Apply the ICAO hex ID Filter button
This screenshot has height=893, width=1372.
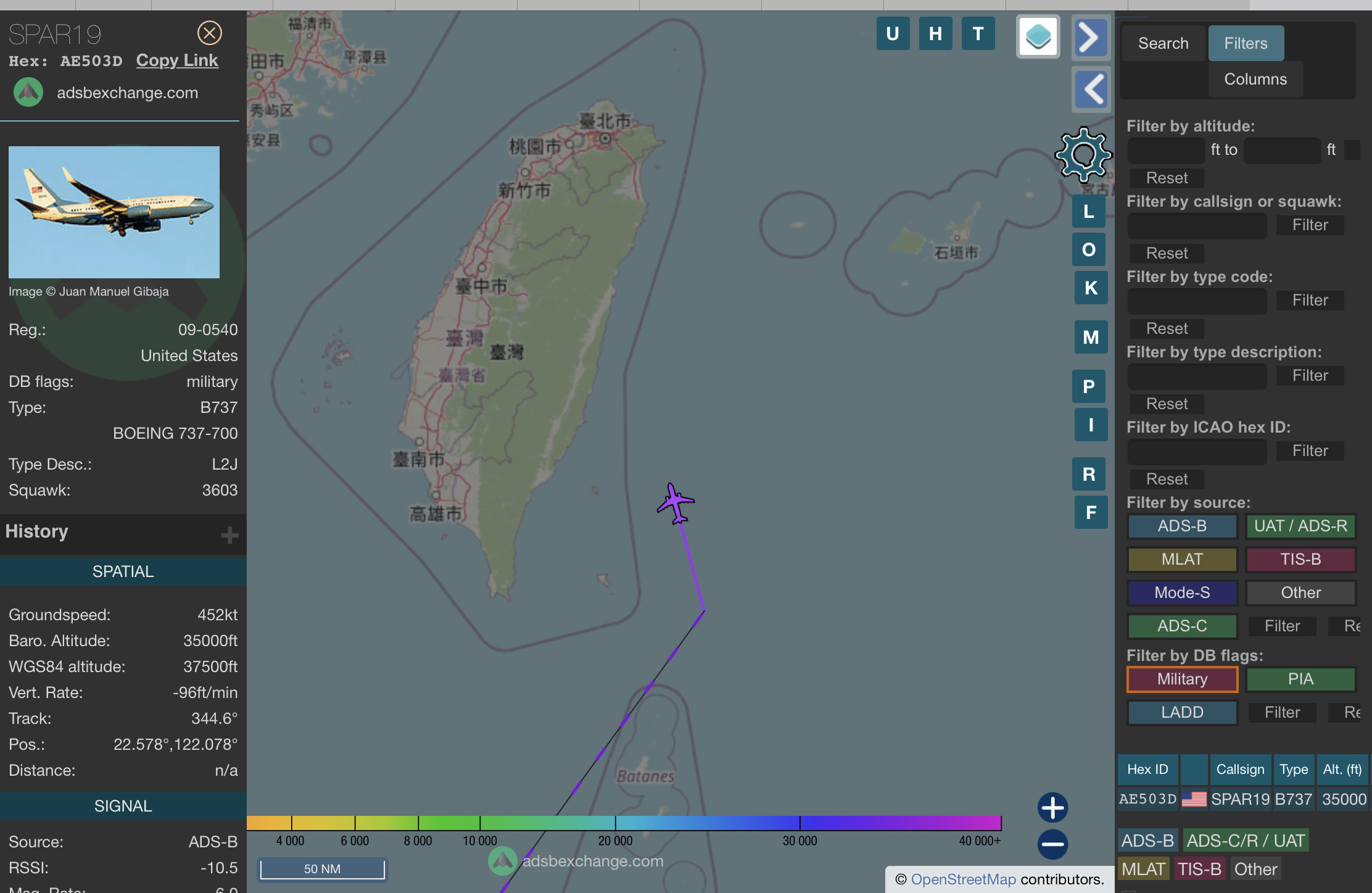[1310, 451]
